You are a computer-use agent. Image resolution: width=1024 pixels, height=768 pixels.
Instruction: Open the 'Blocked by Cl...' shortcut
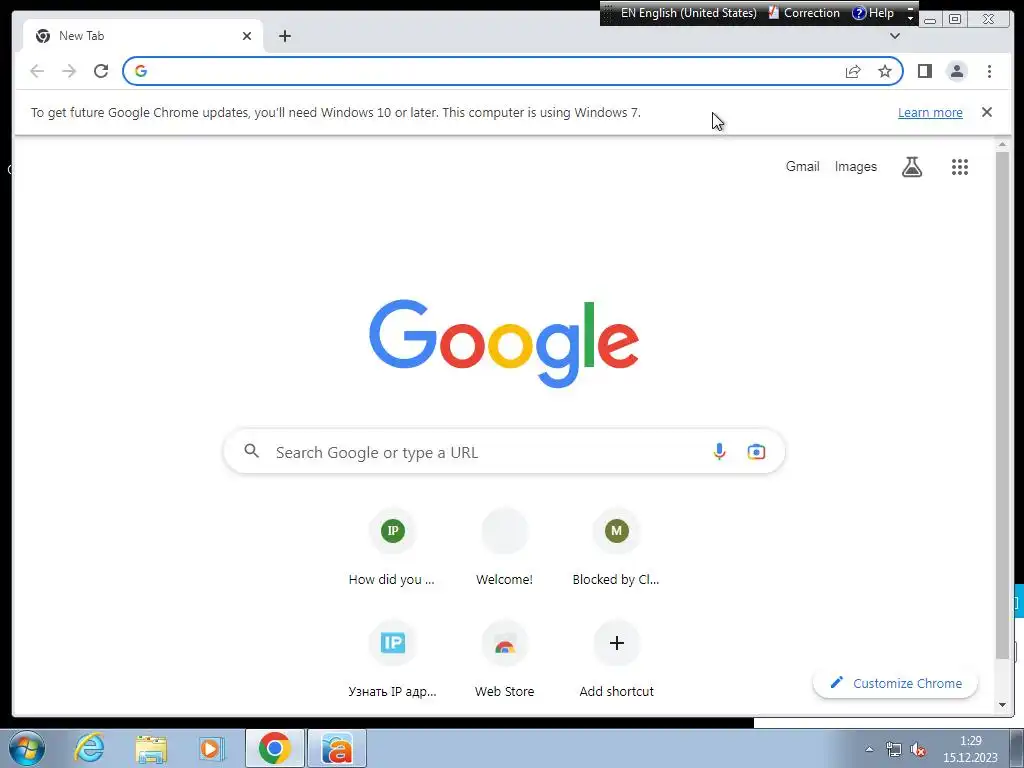(x=616, y=547)
